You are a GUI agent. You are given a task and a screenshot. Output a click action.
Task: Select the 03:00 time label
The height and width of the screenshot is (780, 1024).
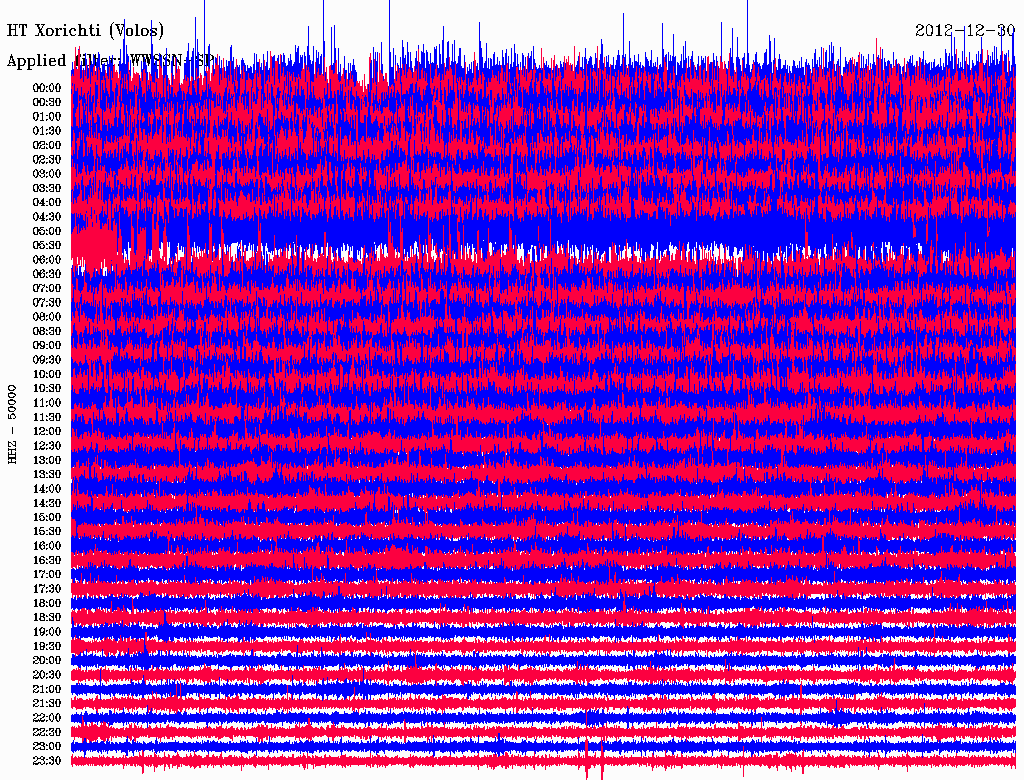[47, 174]
